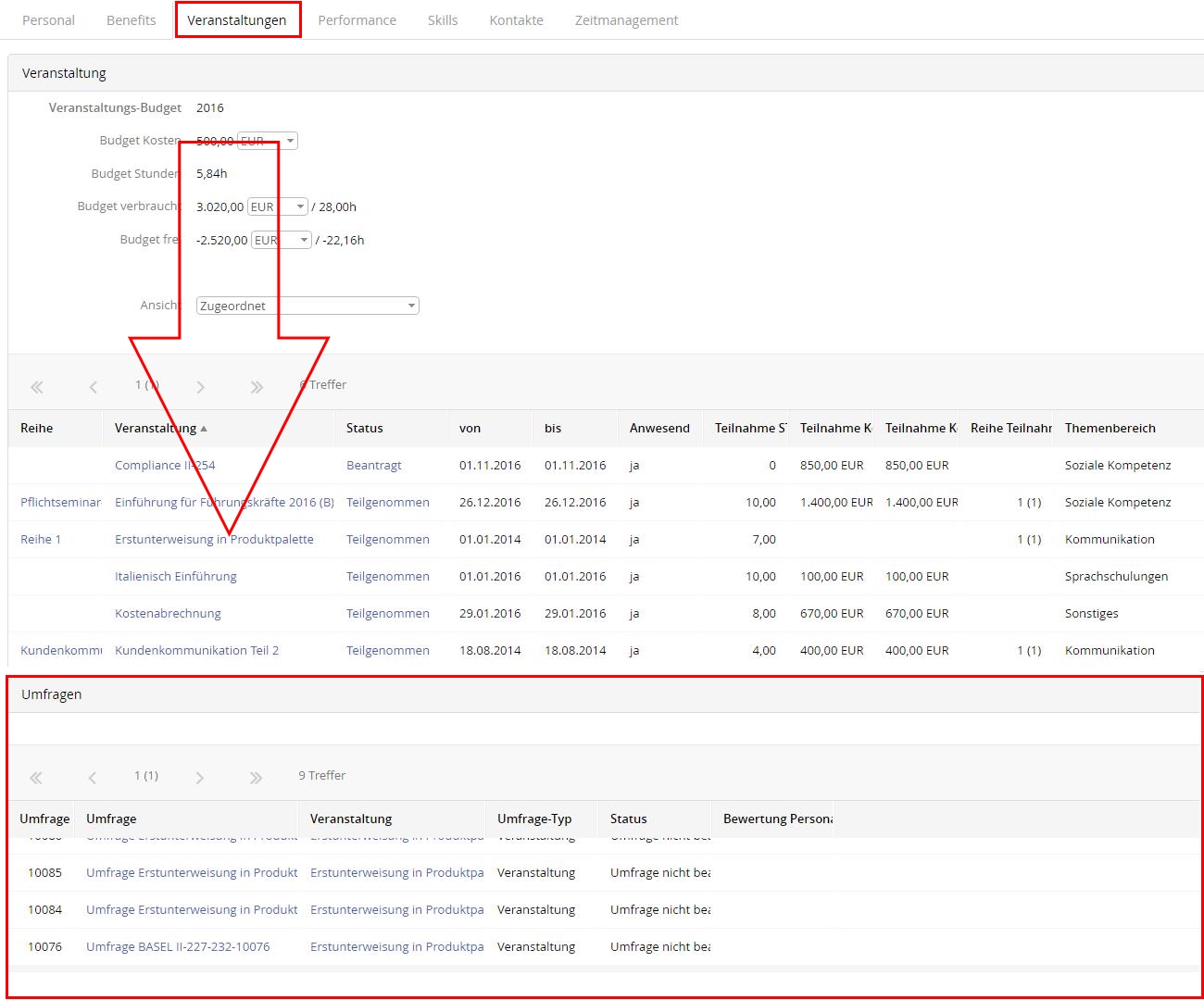Sort by von column header
The image size is (1204, 1000).
click(470, 428)
